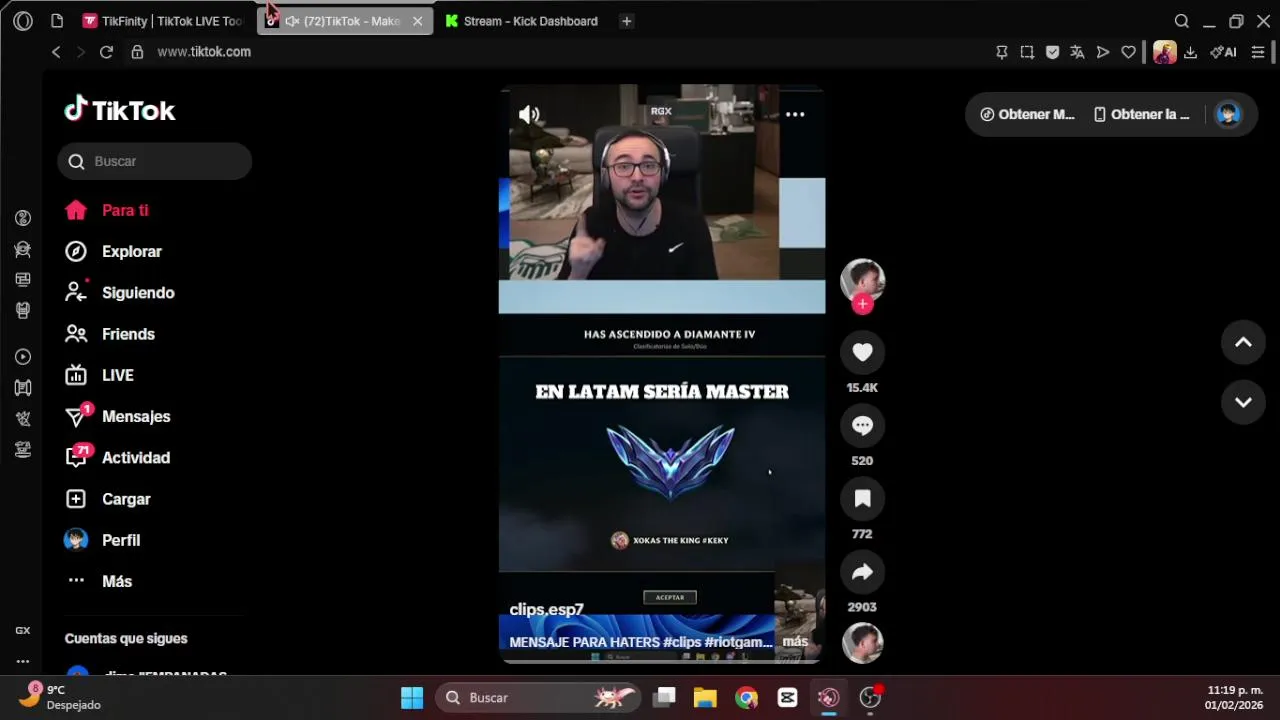Close the TikTok browser tab
This screenshot has width=1280, height=720.
(x=418, y=21)
